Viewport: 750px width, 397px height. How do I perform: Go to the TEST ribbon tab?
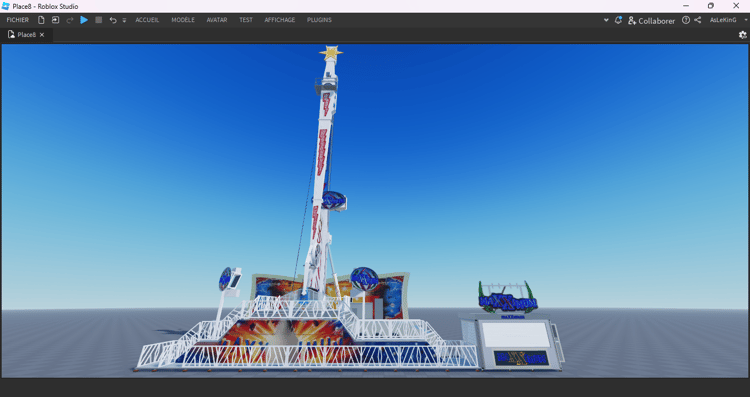[x=246, y=20]
